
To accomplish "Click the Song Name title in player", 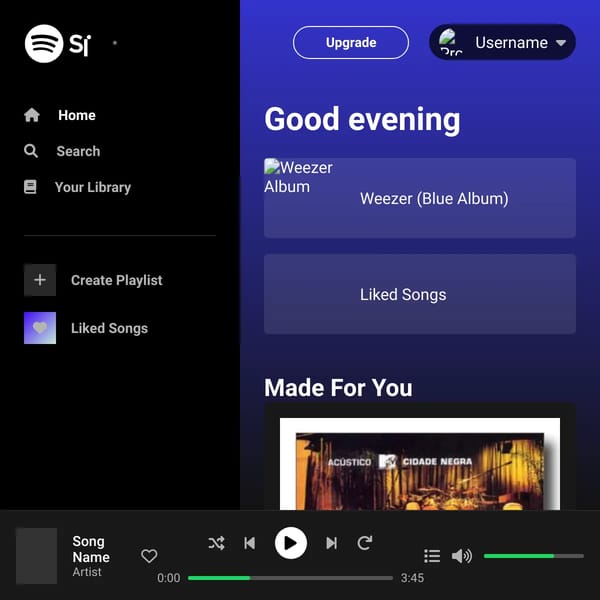I will click(x=91, y=549).
